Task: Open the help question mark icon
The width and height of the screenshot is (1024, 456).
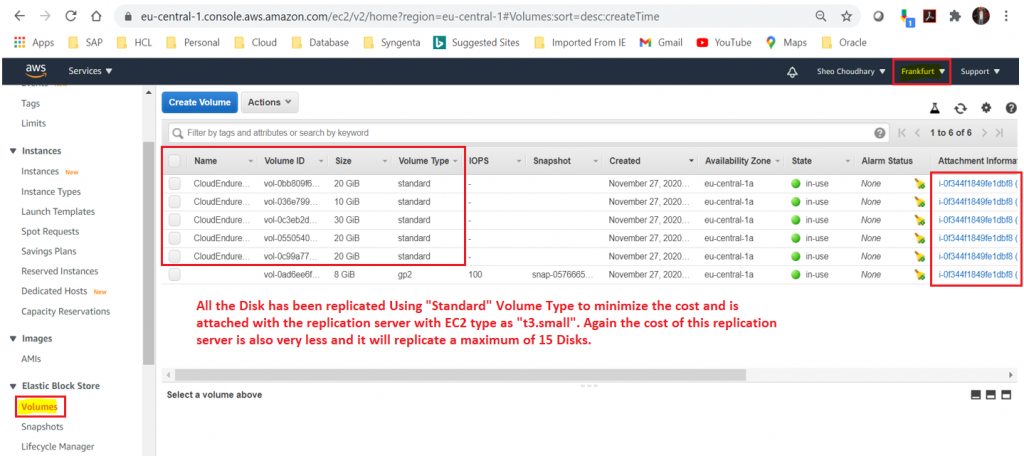Action: [x=1011, y=108]
